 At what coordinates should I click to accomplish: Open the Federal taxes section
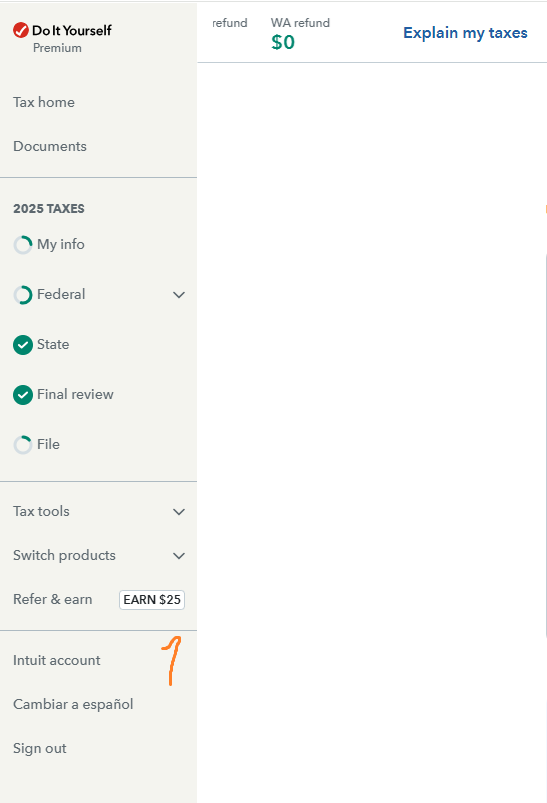coord(61,294)
